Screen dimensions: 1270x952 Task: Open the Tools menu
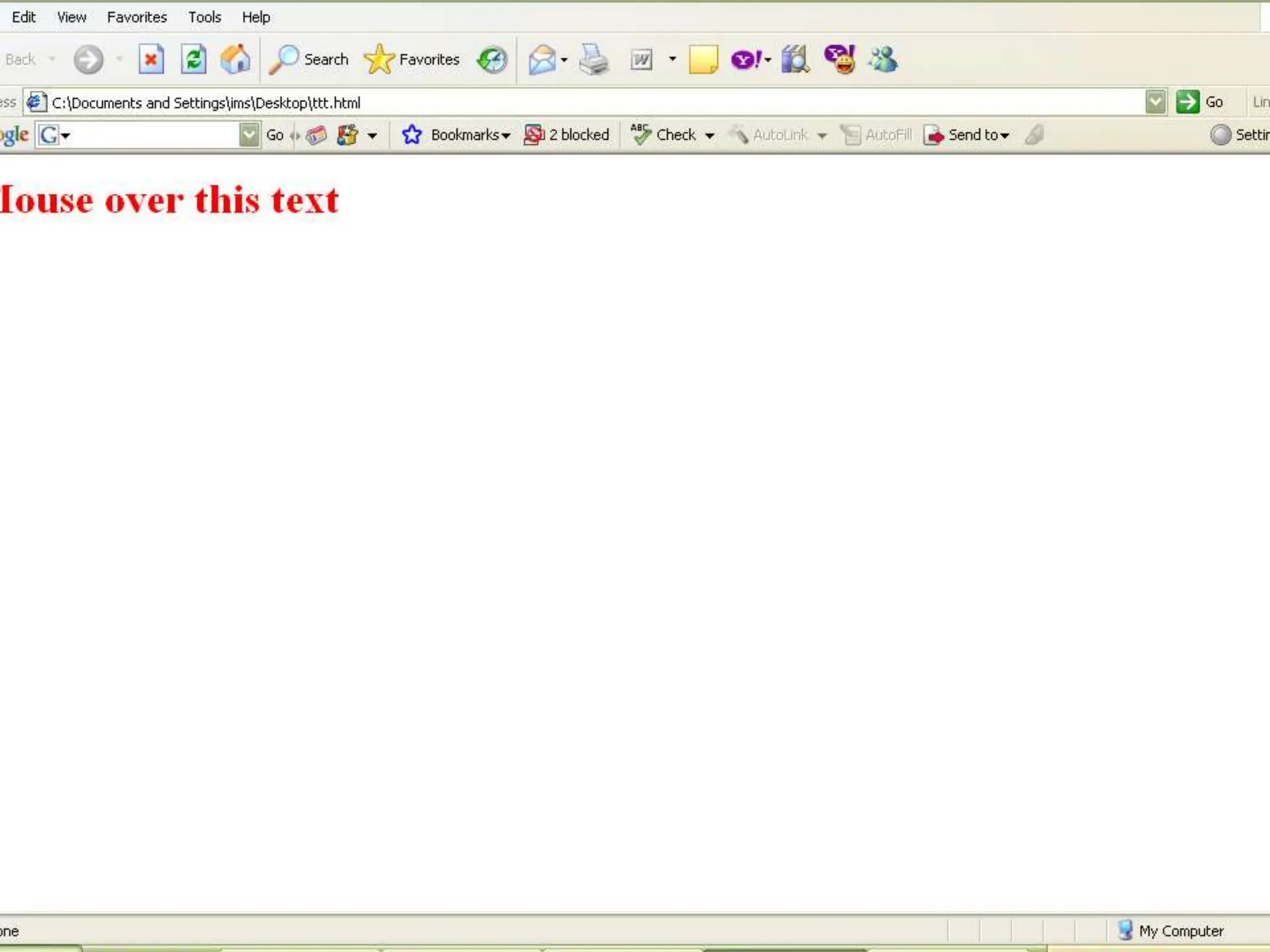pos(205,17)
